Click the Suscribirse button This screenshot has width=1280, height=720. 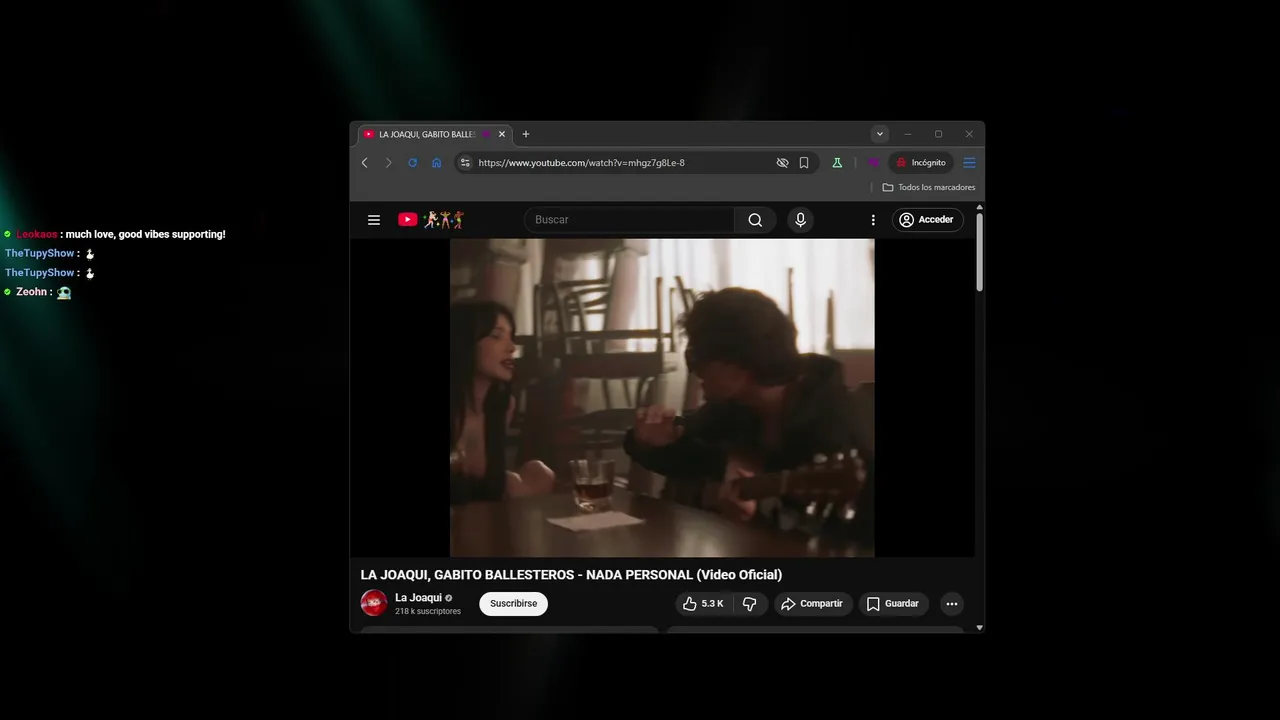coord(513,604)
